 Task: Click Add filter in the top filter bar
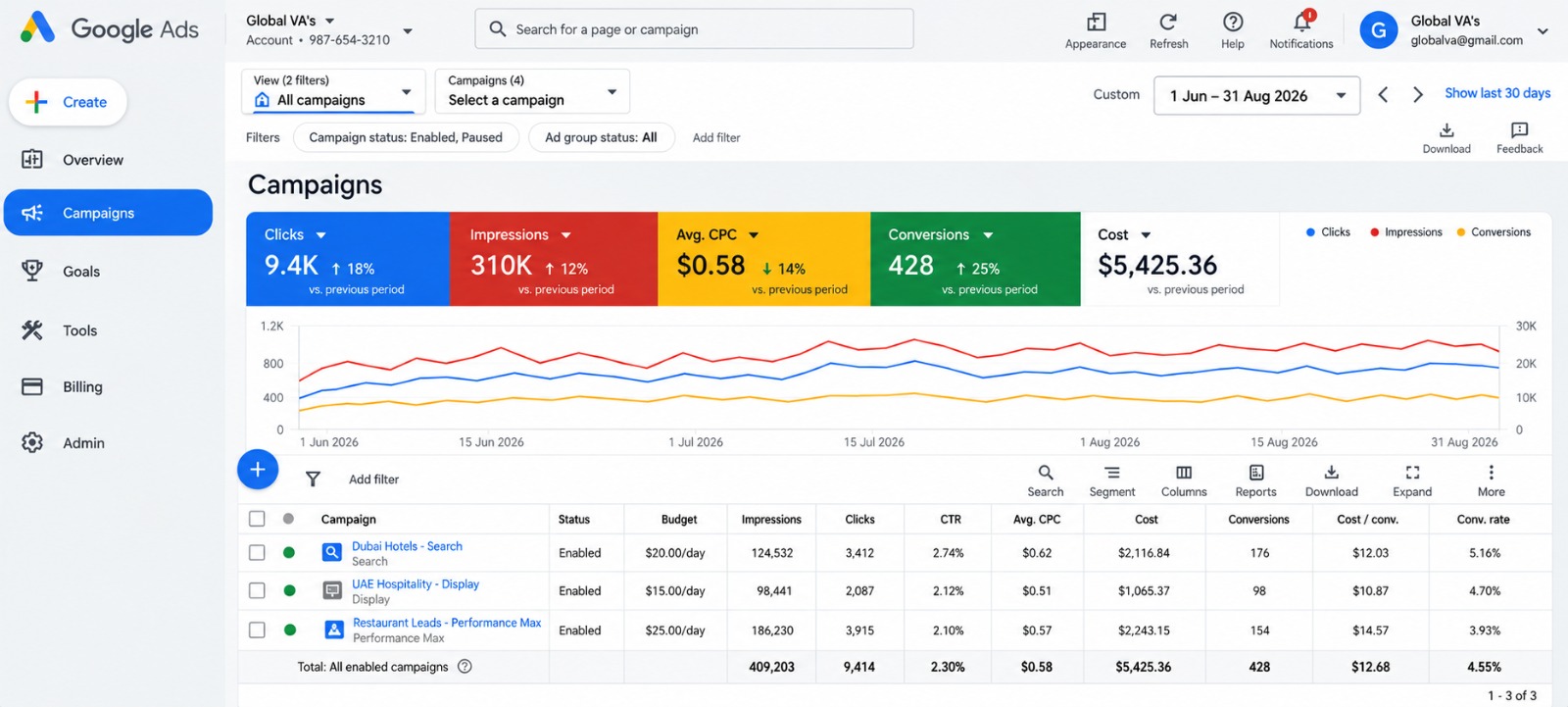click(716, 138)
